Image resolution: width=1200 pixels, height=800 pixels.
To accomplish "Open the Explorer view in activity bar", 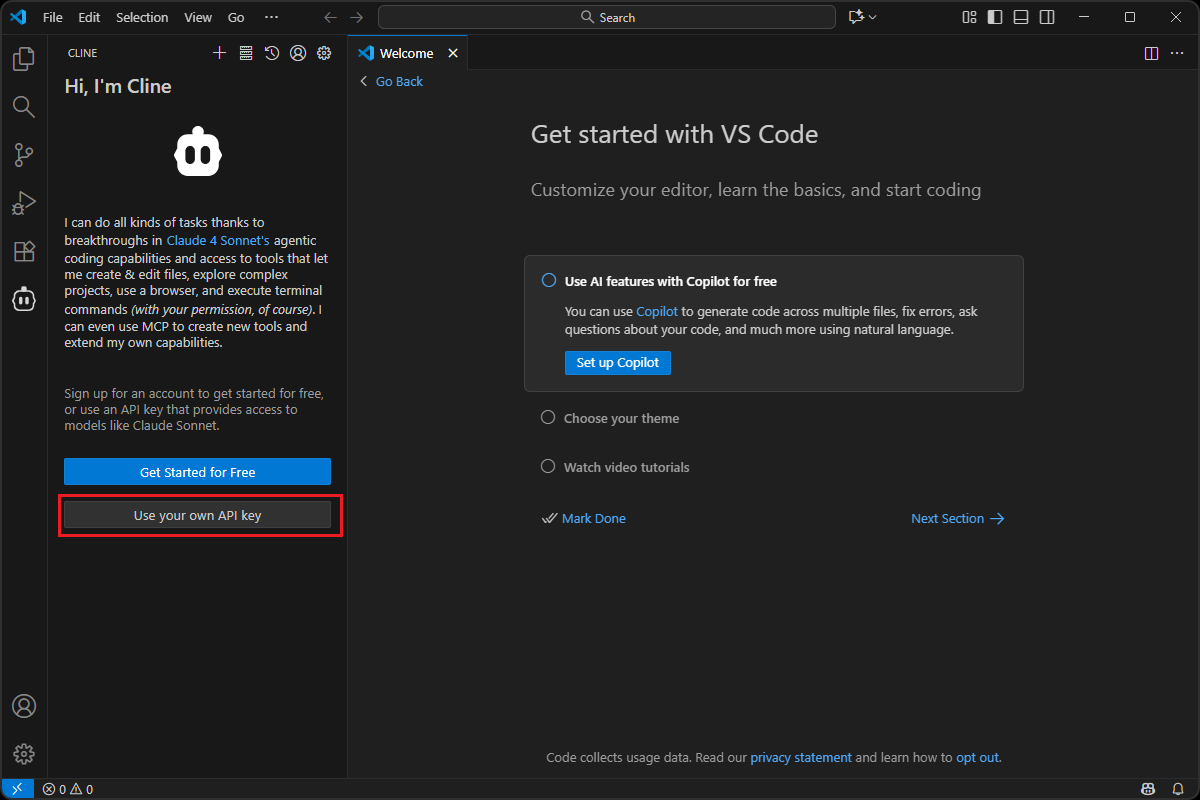I will (x=23, y=59).
